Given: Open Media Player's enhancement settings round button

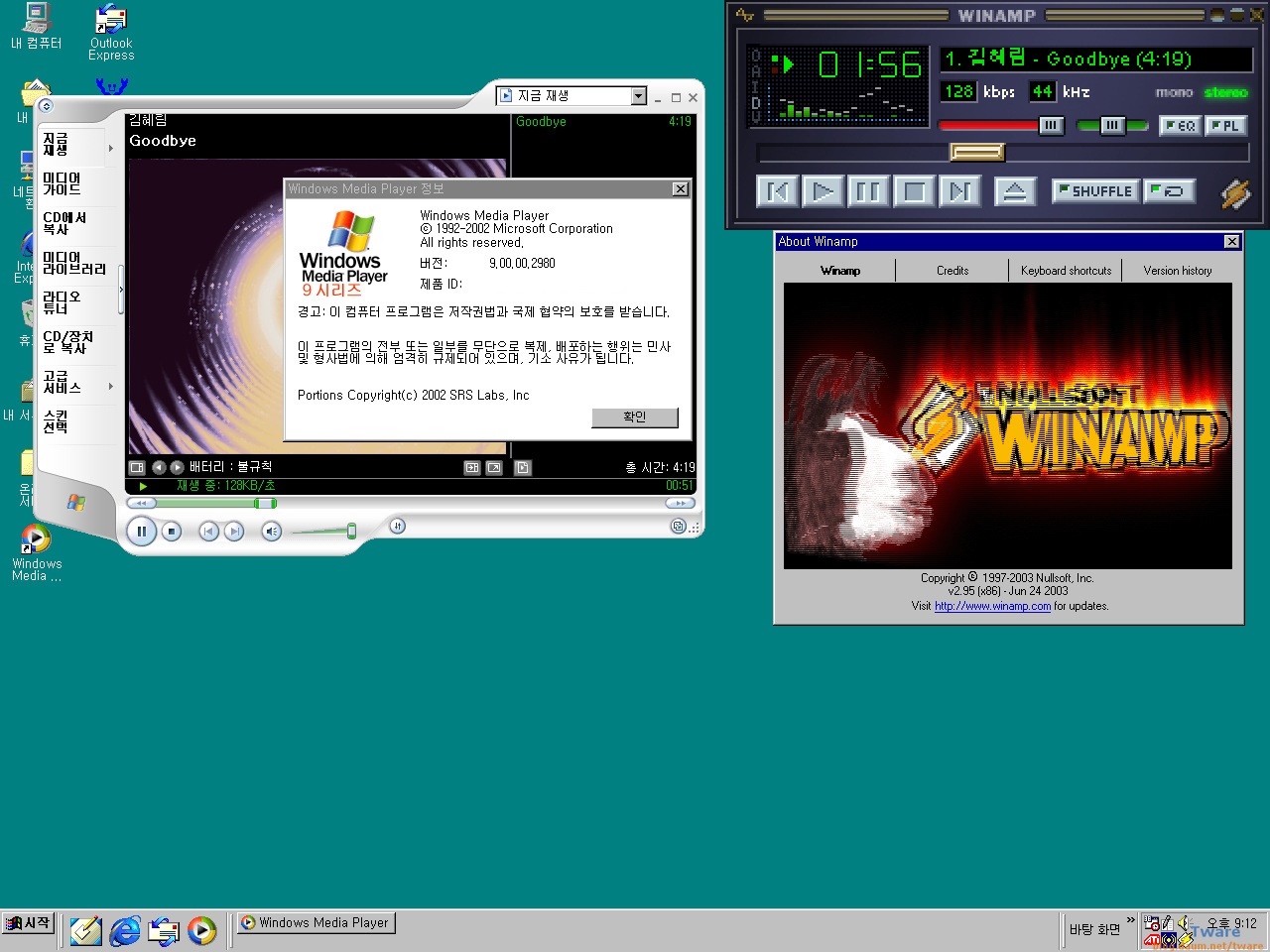Looking at the screenshot, I should click(x=398, y=526).
